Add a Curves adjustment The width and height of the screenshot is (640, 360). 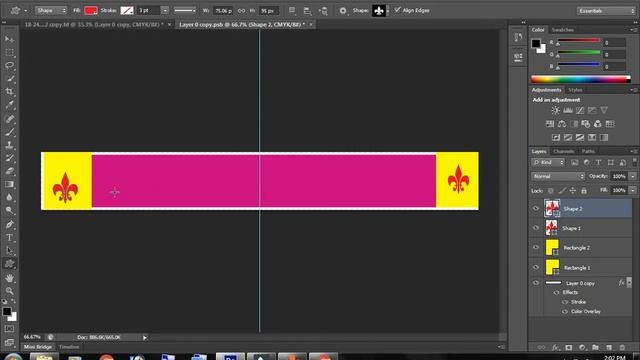580,110
